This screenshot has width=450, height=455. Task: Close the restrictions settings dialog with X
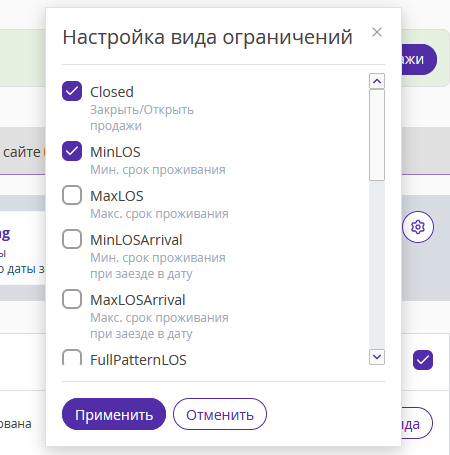point(377,32)
